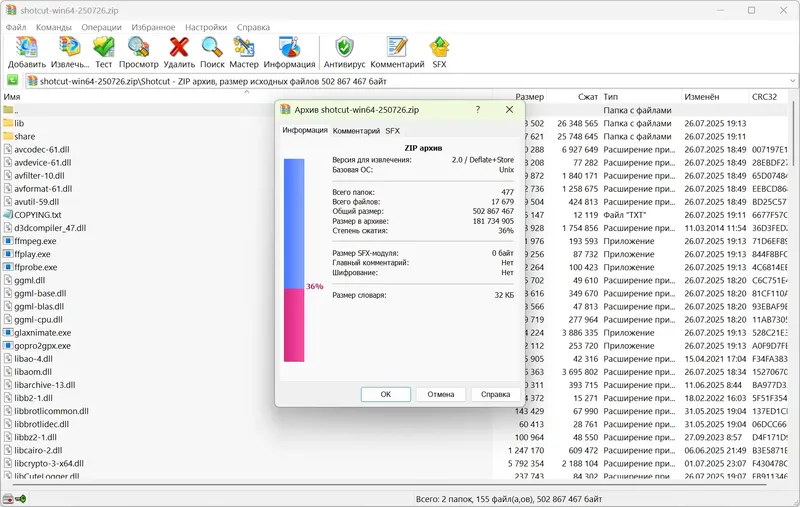Click the Справка button in dialog
The image size is (800, 507).
(495, 394)
